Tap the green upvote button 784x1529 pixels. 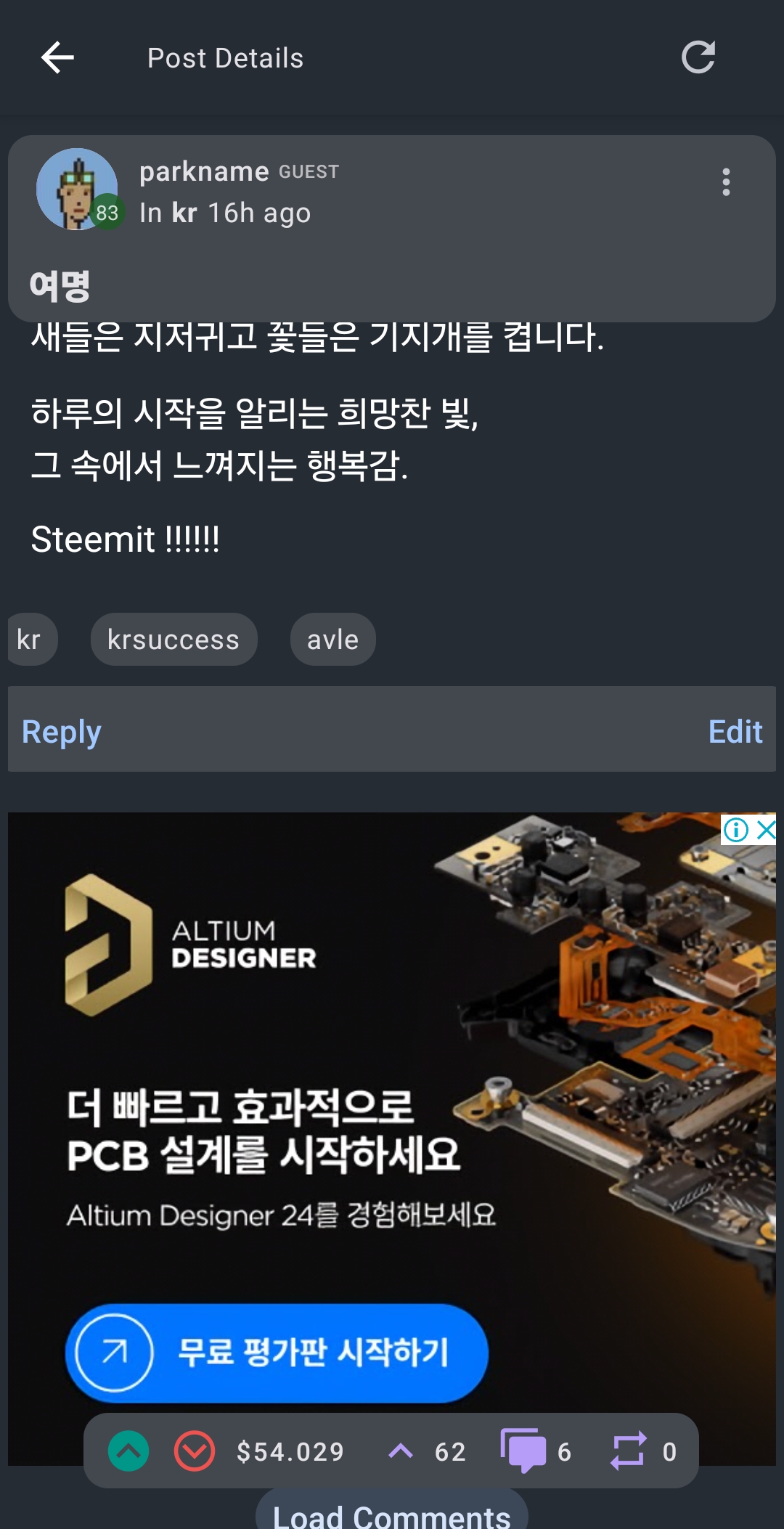tap(128, 1451)
